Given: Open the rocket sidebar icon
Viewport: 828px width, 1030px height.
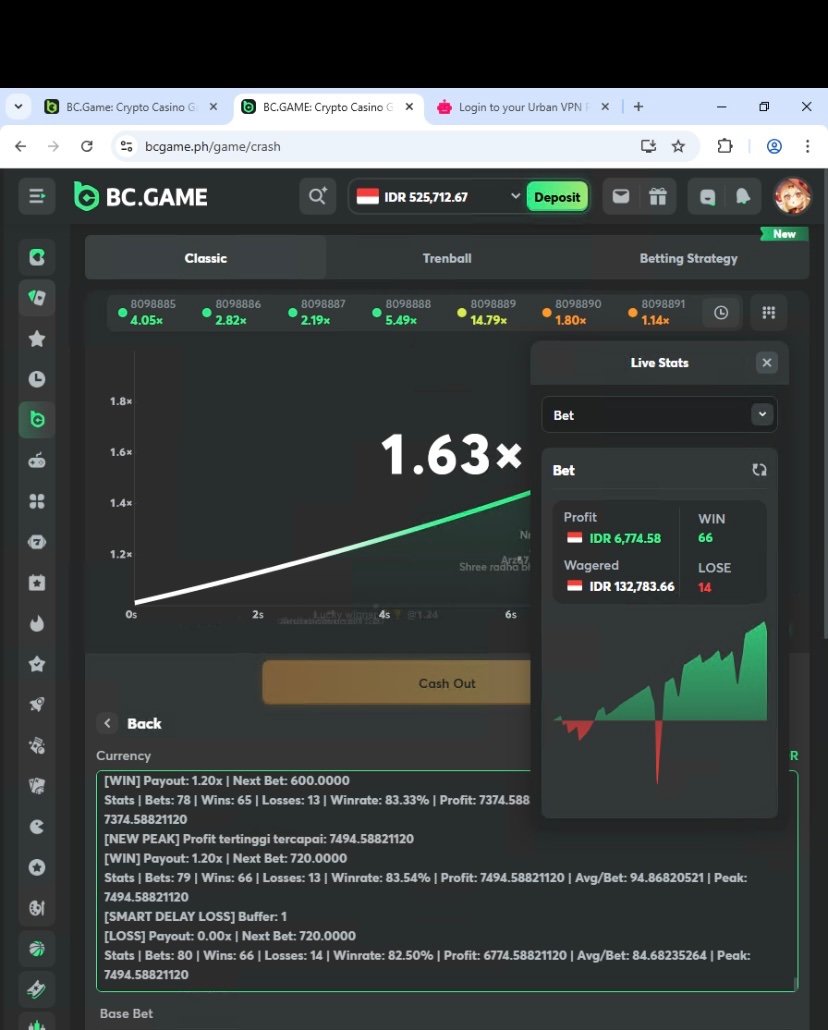Looking at the screenshot, I should [x=37, y=705].
